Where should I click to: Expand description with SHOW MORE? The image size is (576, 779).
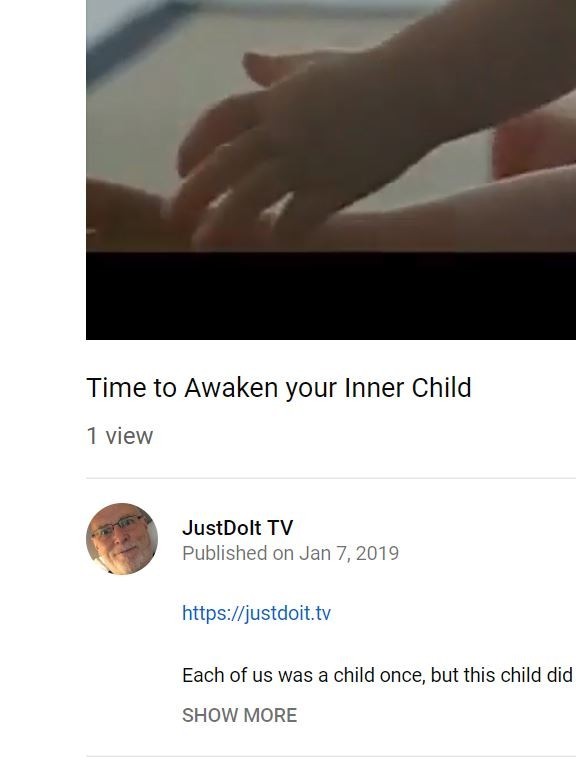pos(240,715)
